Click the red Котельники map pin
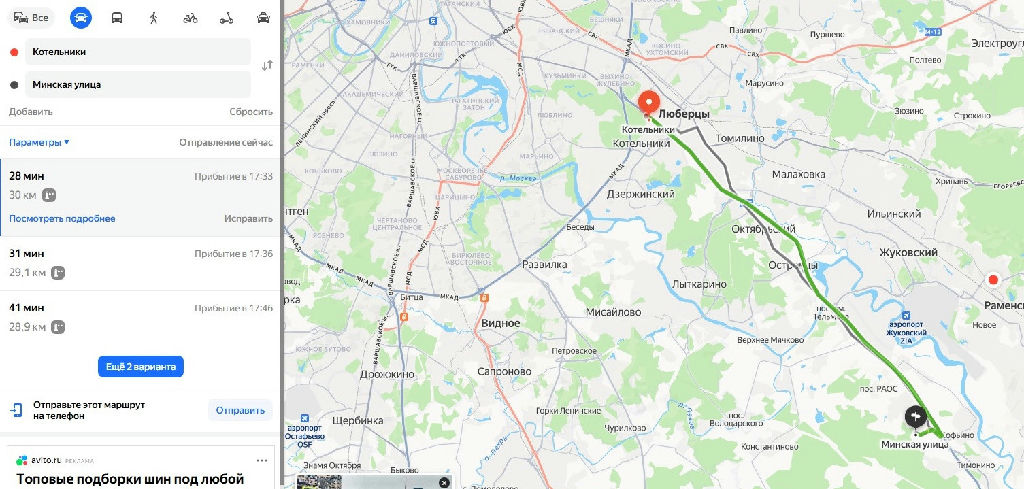Viewport: 1024px width, 489px height. tap(648, 105)
